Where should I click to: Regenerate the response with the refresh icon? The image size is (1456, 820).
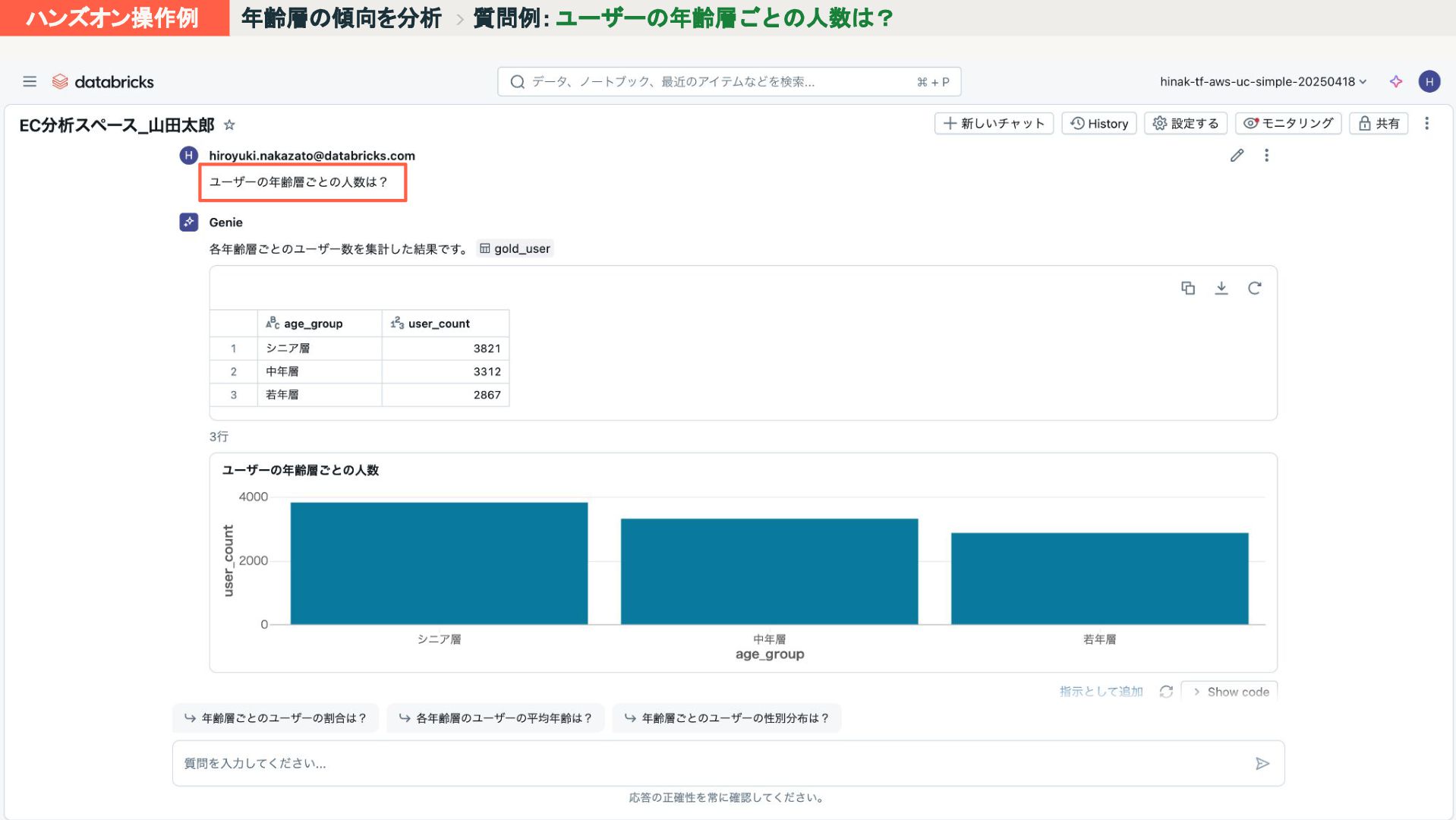(1166, 691)
